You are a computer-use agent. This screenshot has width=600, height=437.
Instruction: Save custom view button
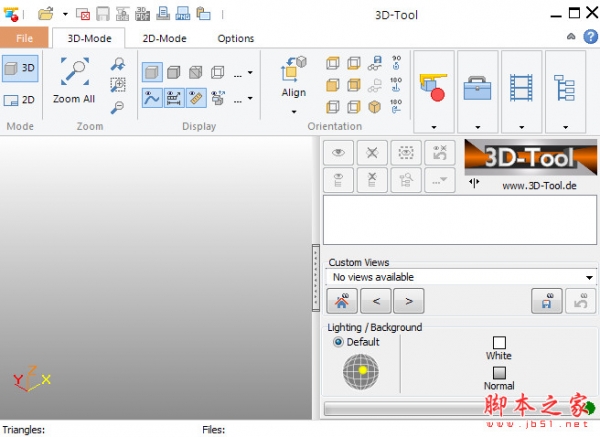pos(546,301)
